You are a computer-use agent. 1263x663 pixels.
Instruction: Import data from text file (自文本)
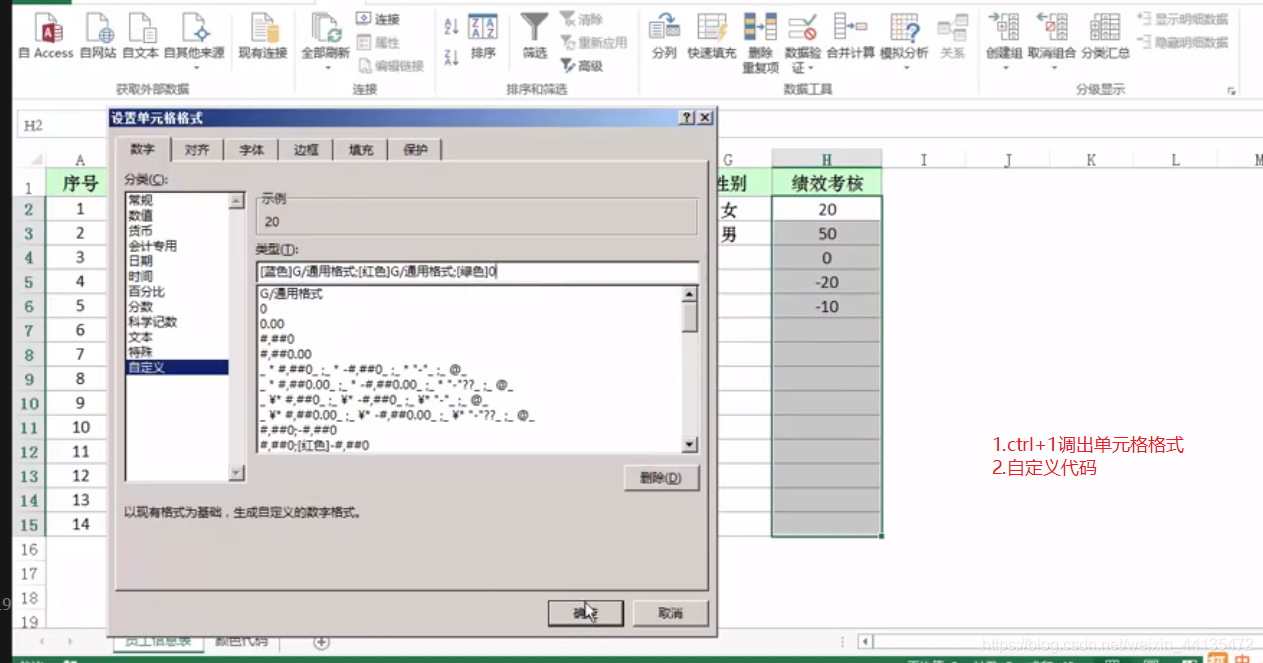click(x=140, y=36)
